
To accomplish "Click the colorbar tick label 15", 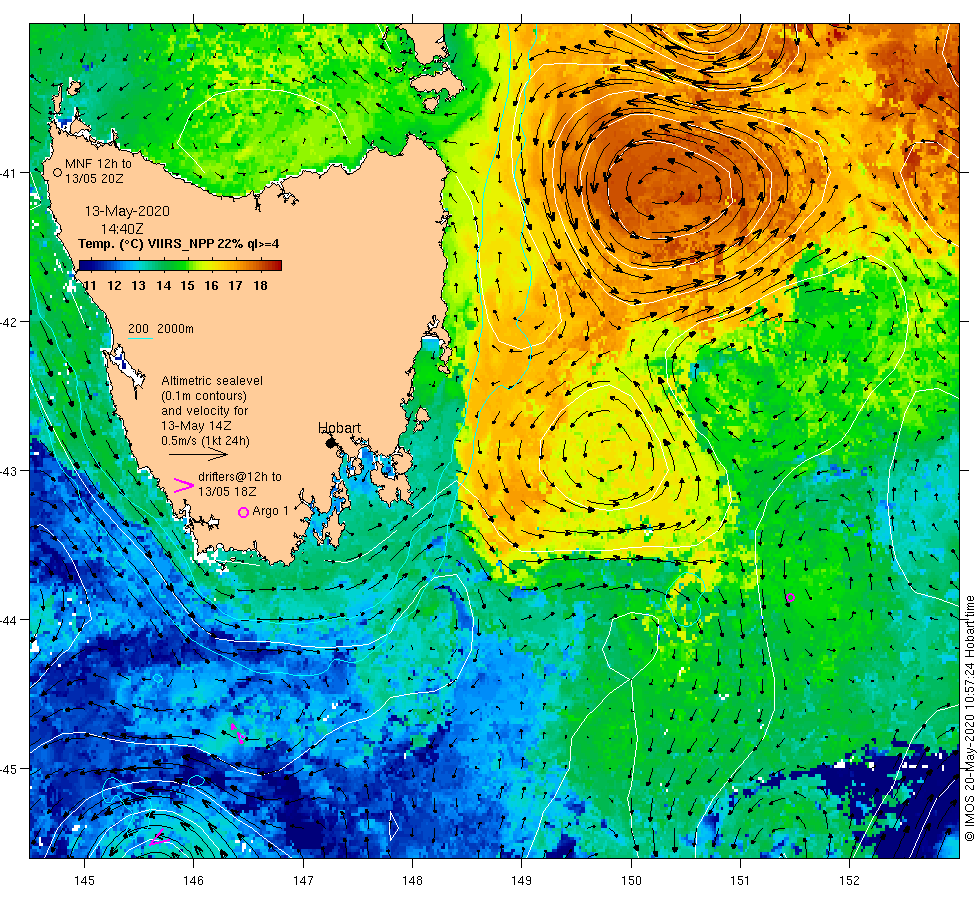I will point(188,286).
